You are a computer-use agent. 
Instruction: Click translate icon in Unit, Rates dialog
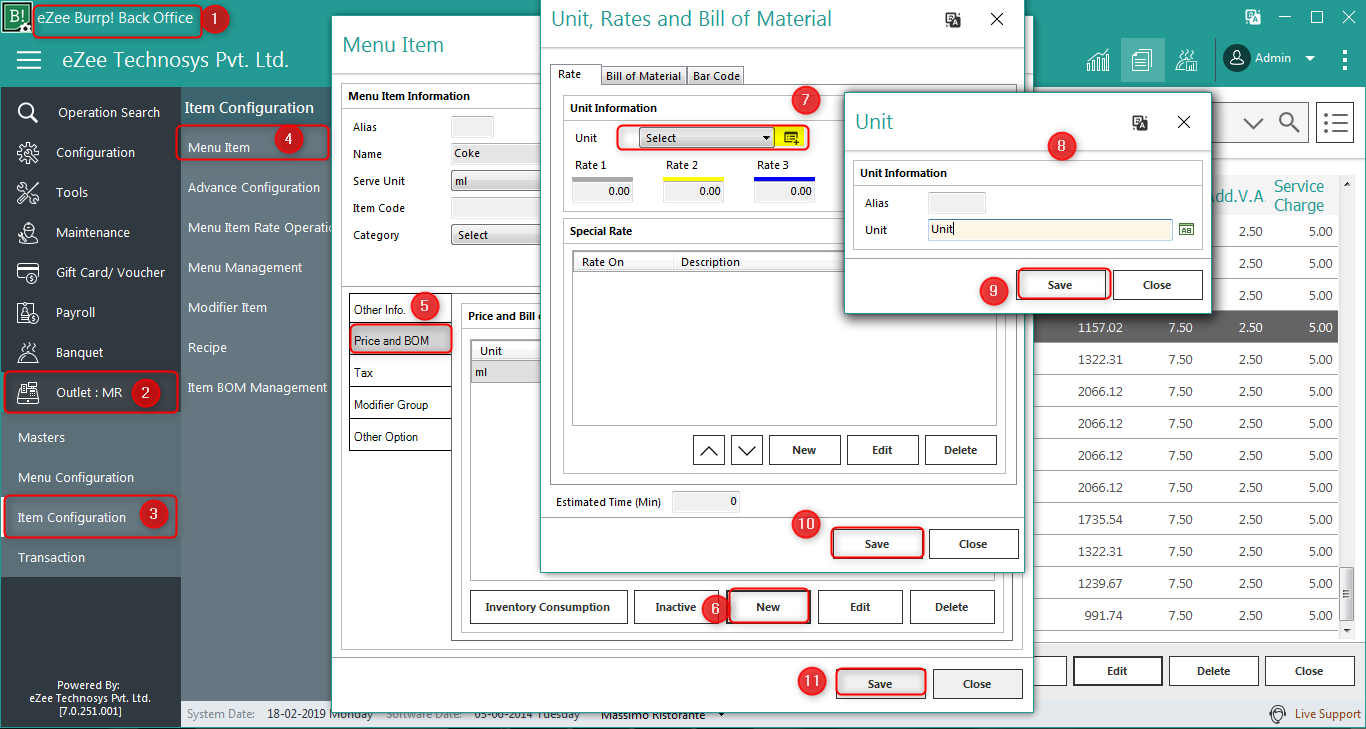pyautogui.click(x=953, y=19)
